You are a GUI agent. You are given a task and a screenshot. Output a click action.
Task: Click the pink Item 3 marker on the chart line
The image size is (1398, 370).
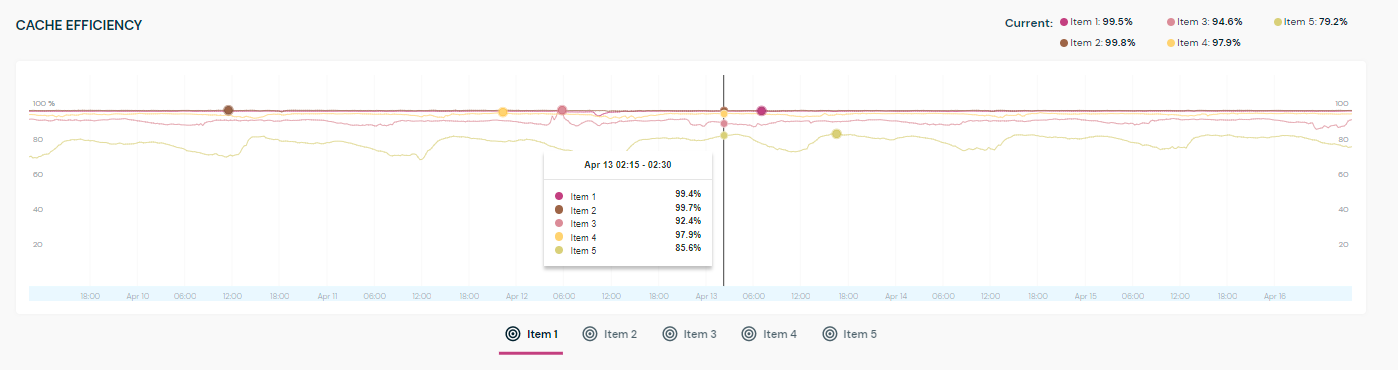tap(562, 110)
